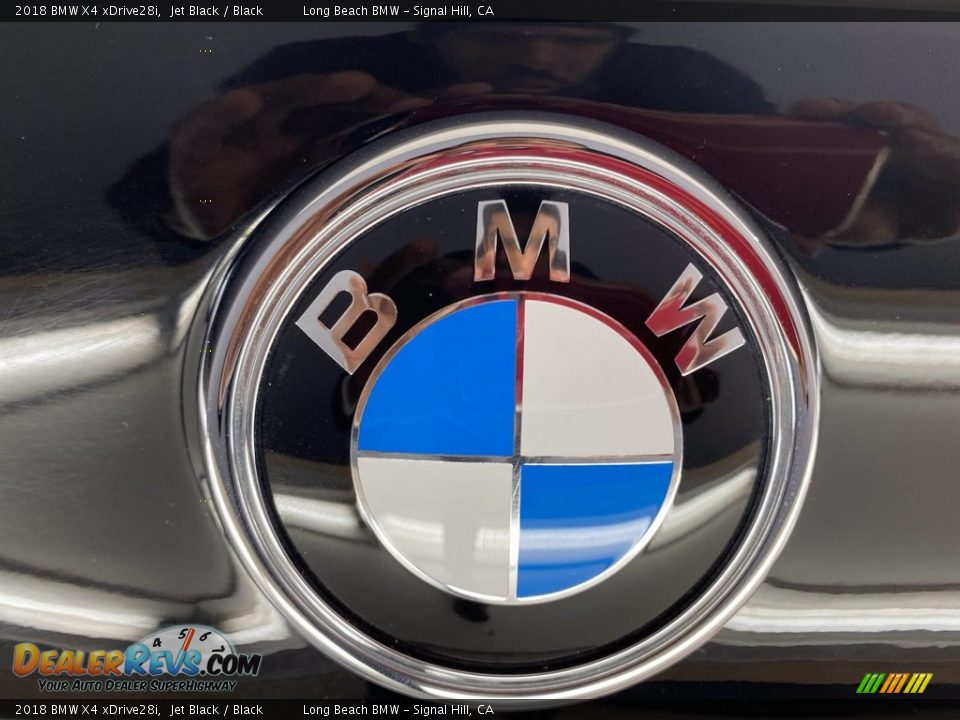Click 'Your Auto Dealer SuperHighway' tagline
The height and width of the screenshot is (720, 960).
(137, 685)
